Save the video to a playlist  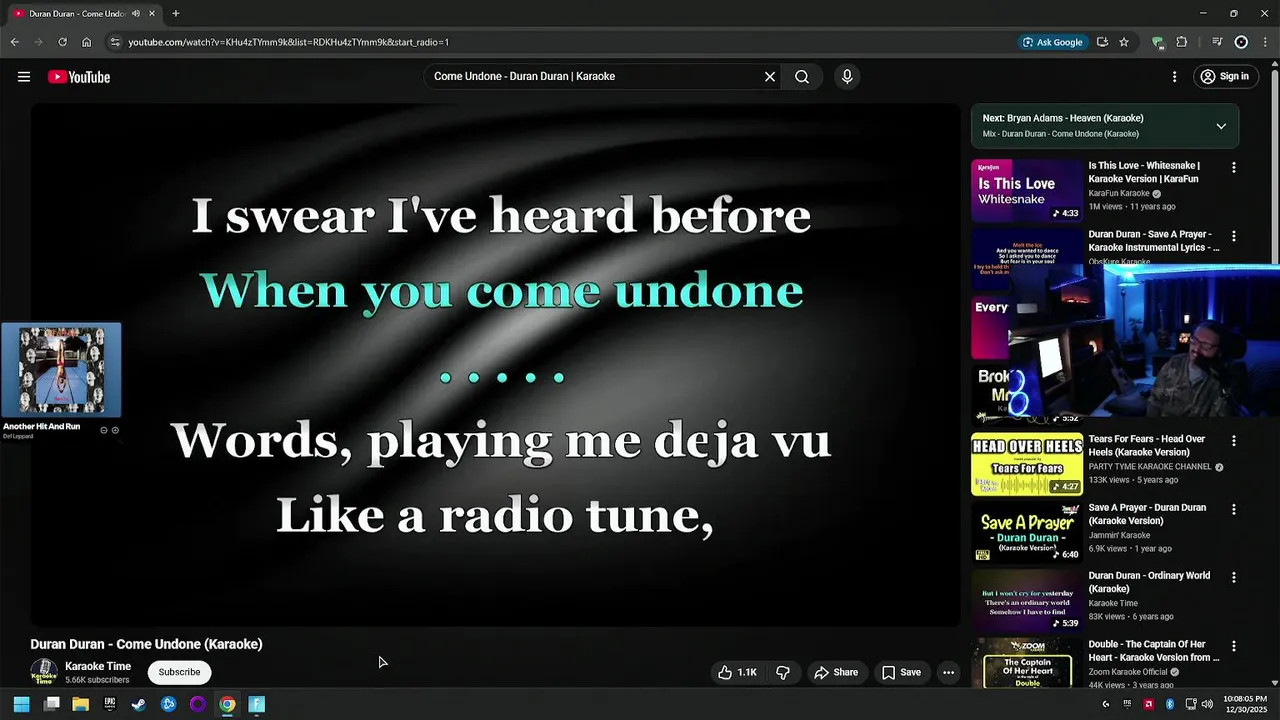tap(901, 673)
